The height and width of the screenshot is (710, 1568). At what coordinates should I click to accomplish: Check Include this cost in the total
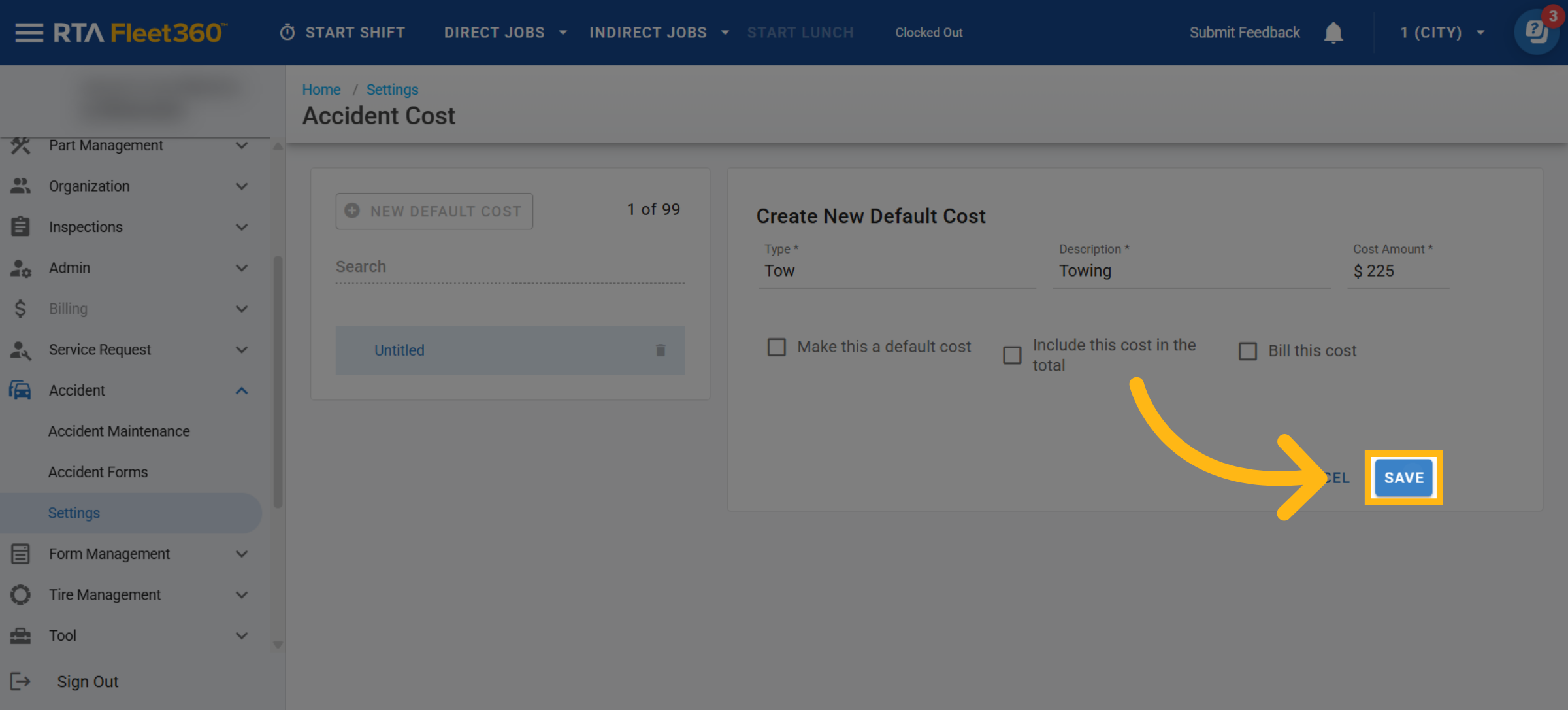1012,355
